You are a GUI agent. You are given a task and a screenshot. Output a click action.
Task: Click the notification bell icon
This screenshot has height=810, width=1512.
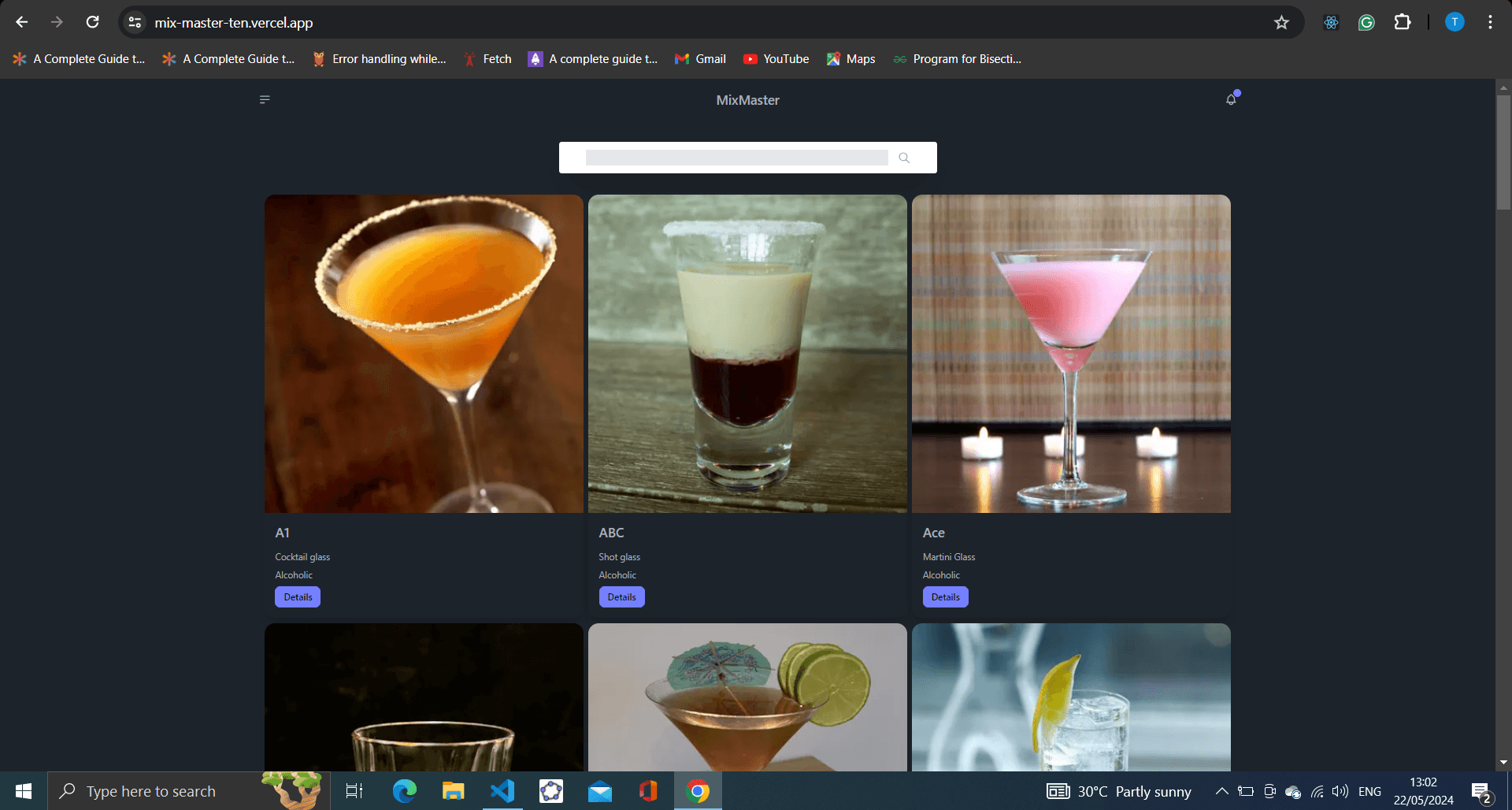point(1231,99)
